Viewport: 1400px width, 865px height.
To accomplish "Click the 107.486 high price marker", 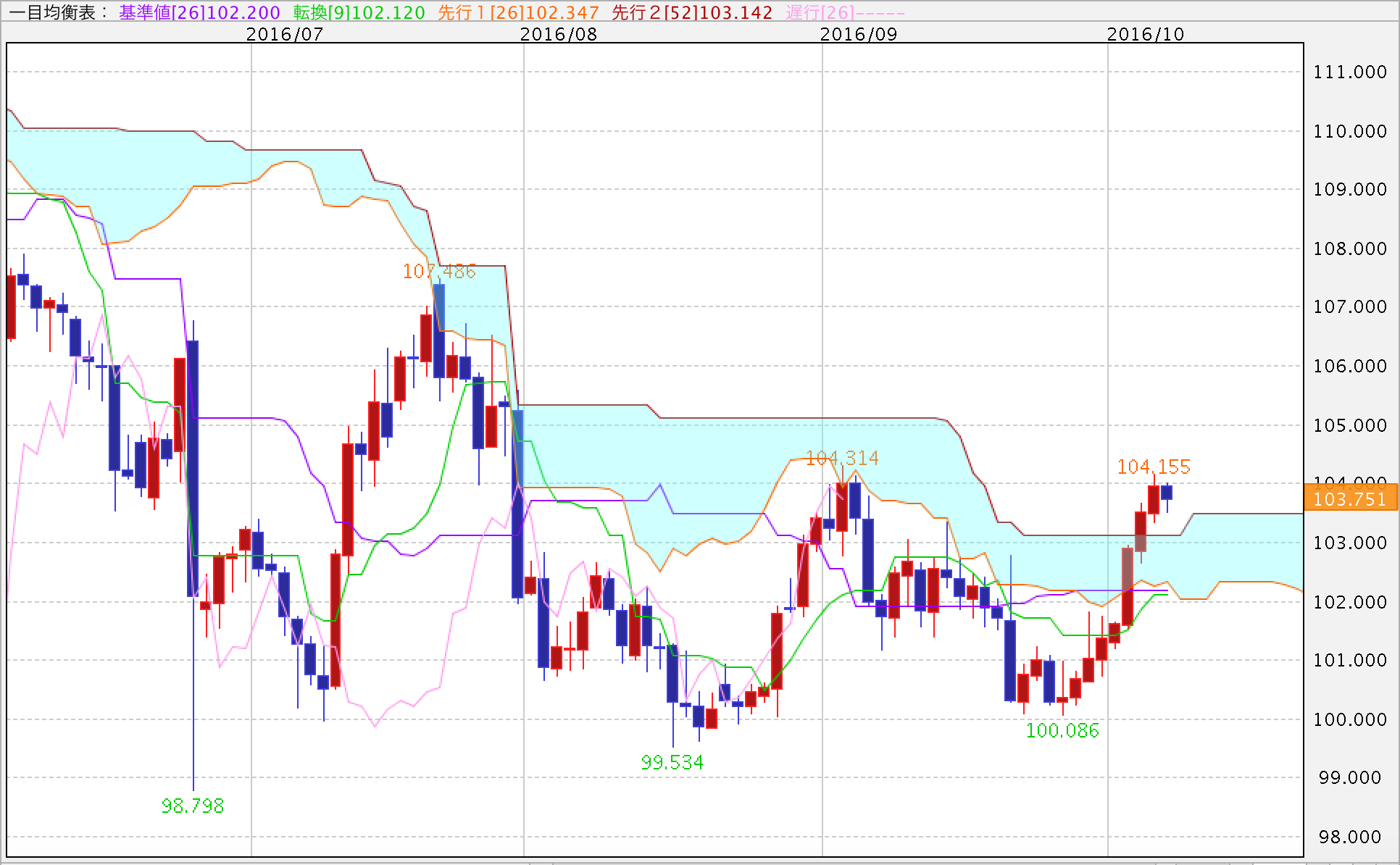I will click(x=439, y=272).
